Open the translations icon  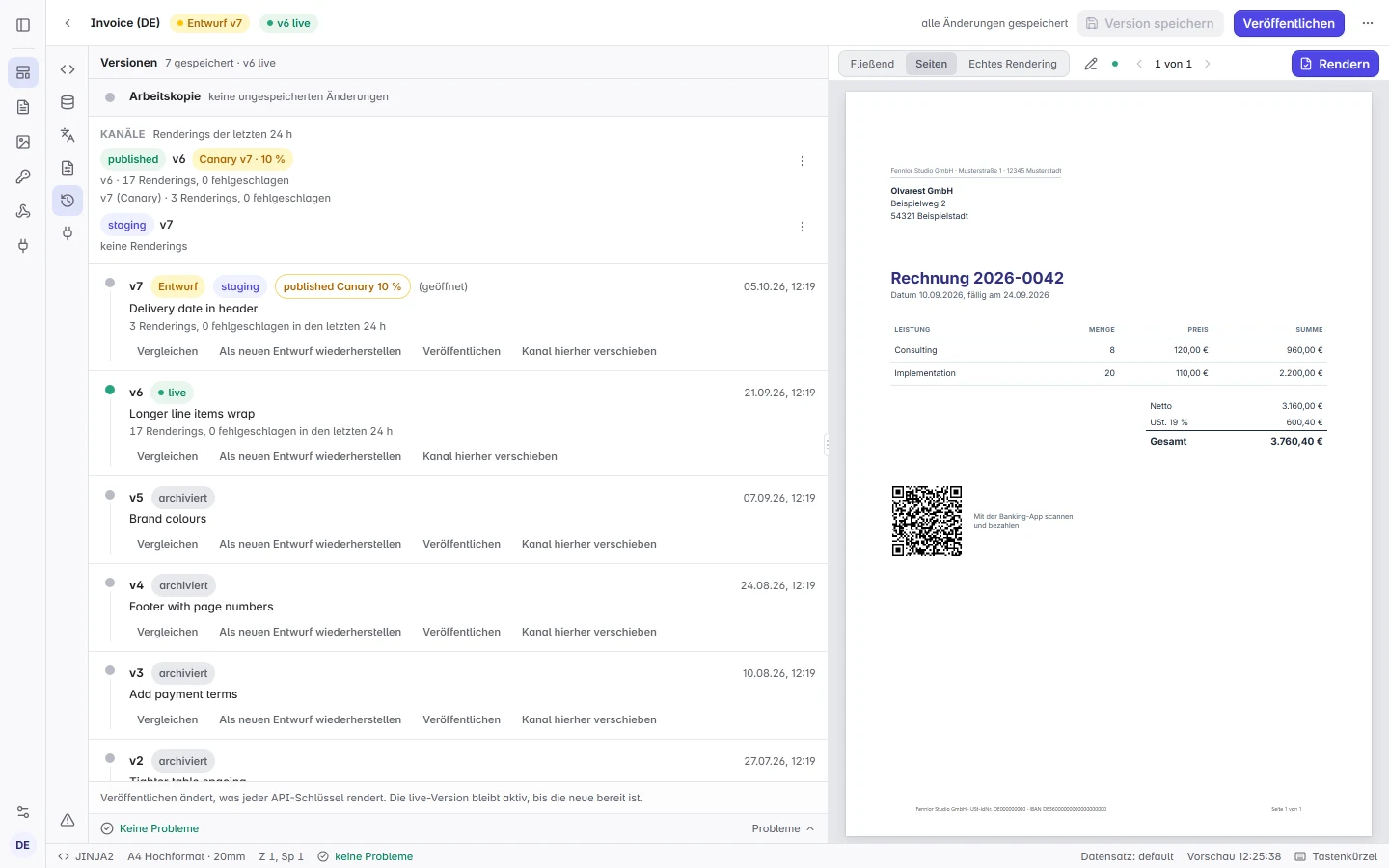(x=68, y=135)
